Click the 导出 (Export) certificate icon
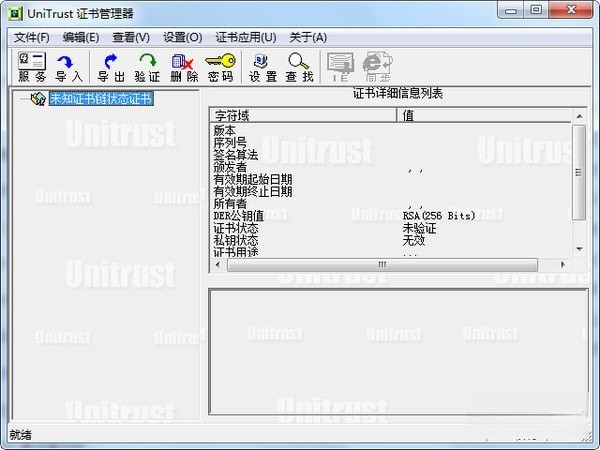This screenshot has width=600, height=450. point(111,67)
